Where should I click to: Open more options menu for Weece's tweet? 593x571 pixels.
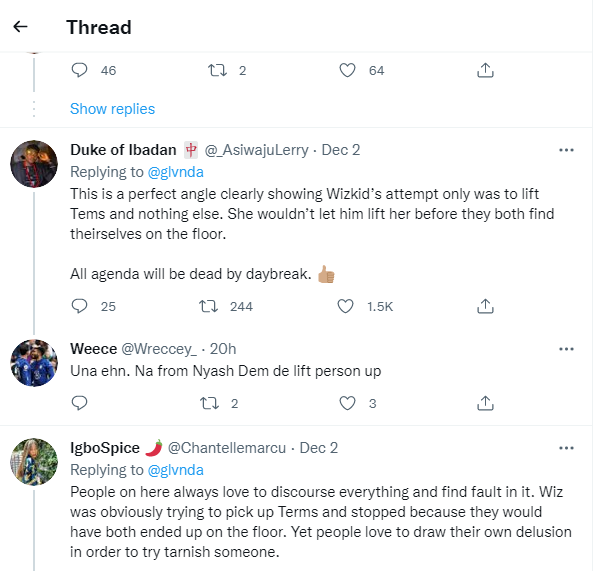pyautogui.click(x=566, y=349)
